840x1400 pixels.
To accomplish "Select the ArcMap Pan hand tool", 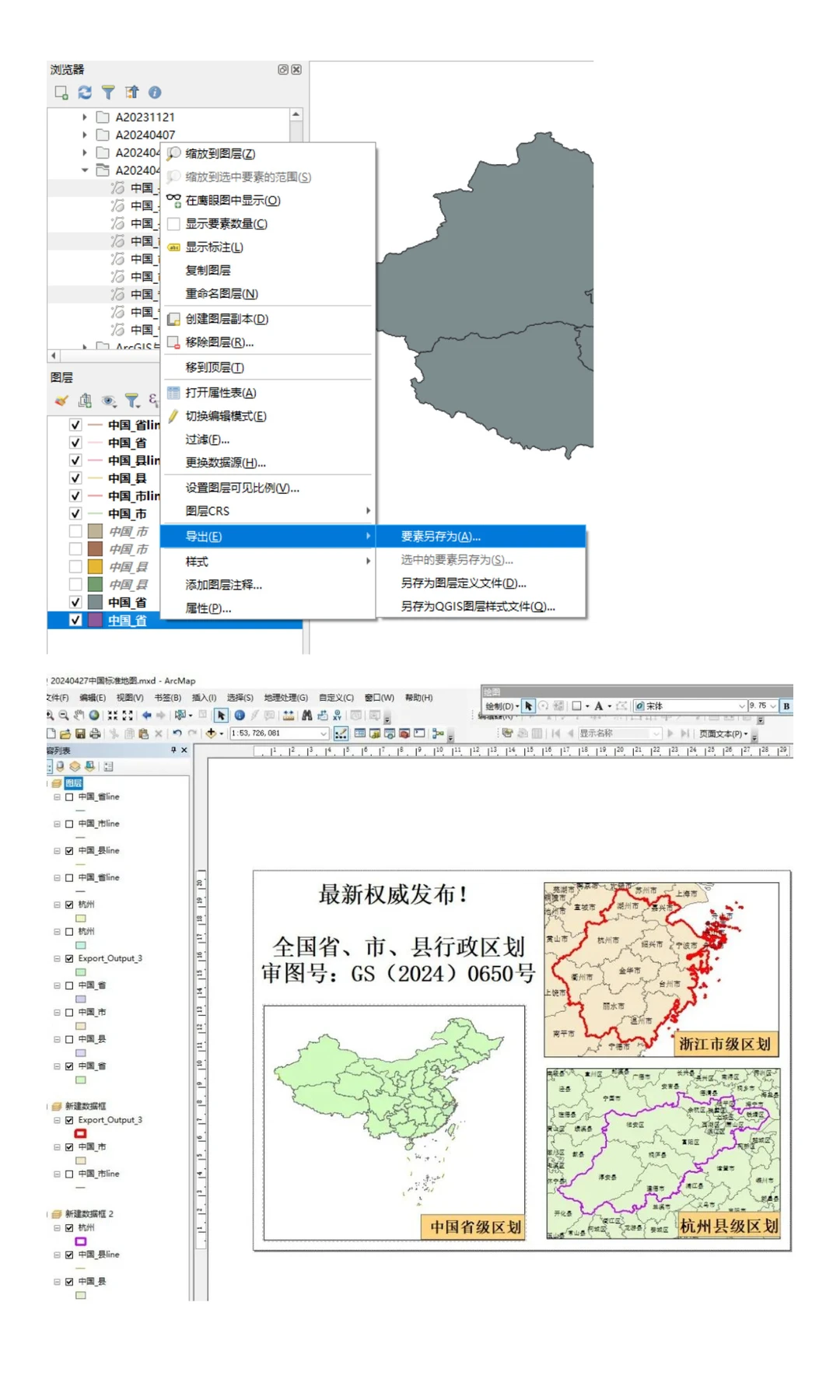I will pos(79,716).
